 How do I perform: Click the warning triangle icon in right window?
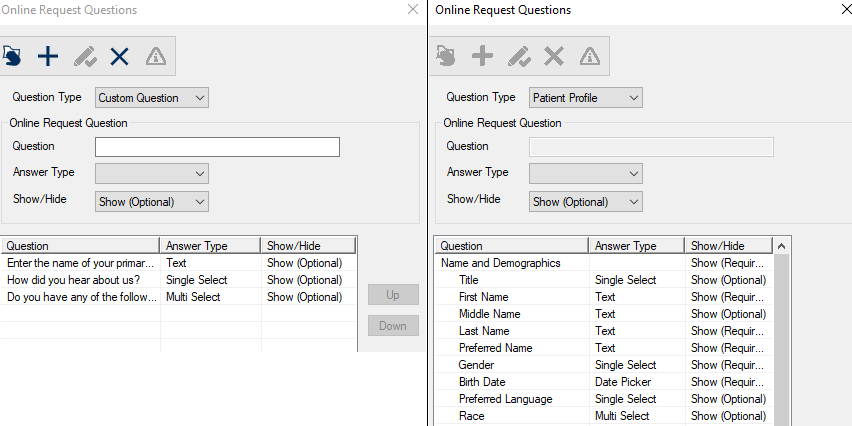coord(590,56)
